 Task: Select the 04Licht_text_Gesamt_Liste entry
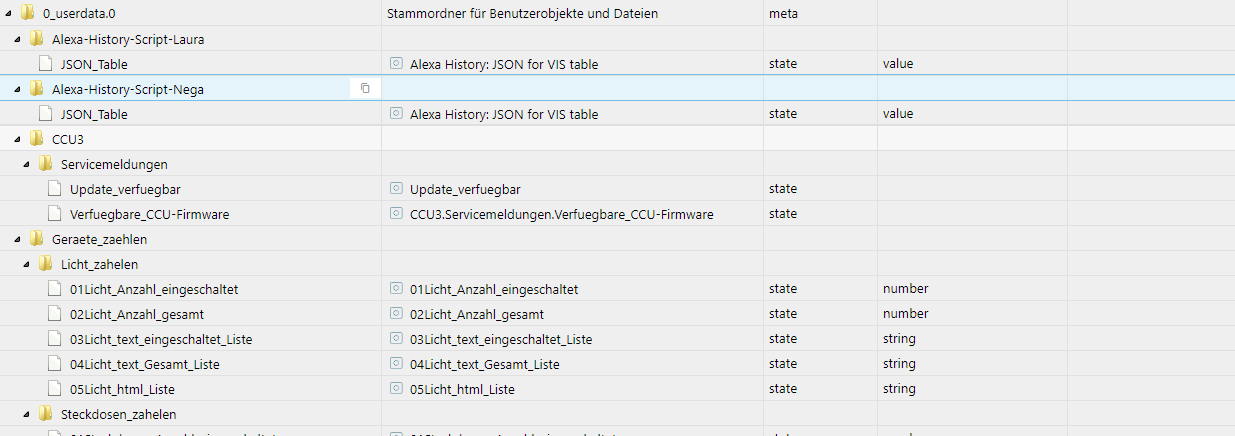pyautogui.click(x=144, y=364)
